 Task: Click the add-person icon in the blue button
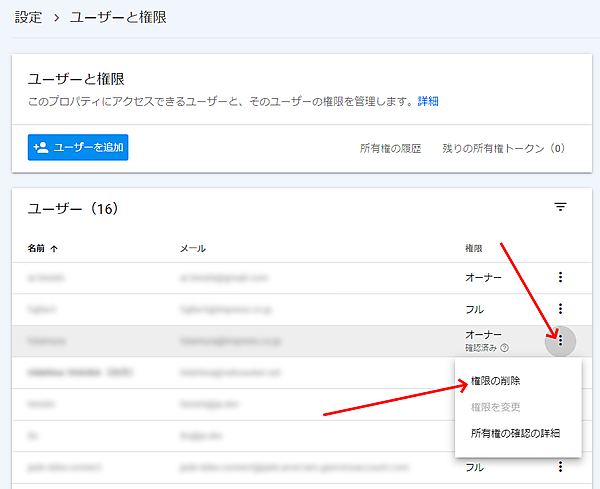pos(41,147)
